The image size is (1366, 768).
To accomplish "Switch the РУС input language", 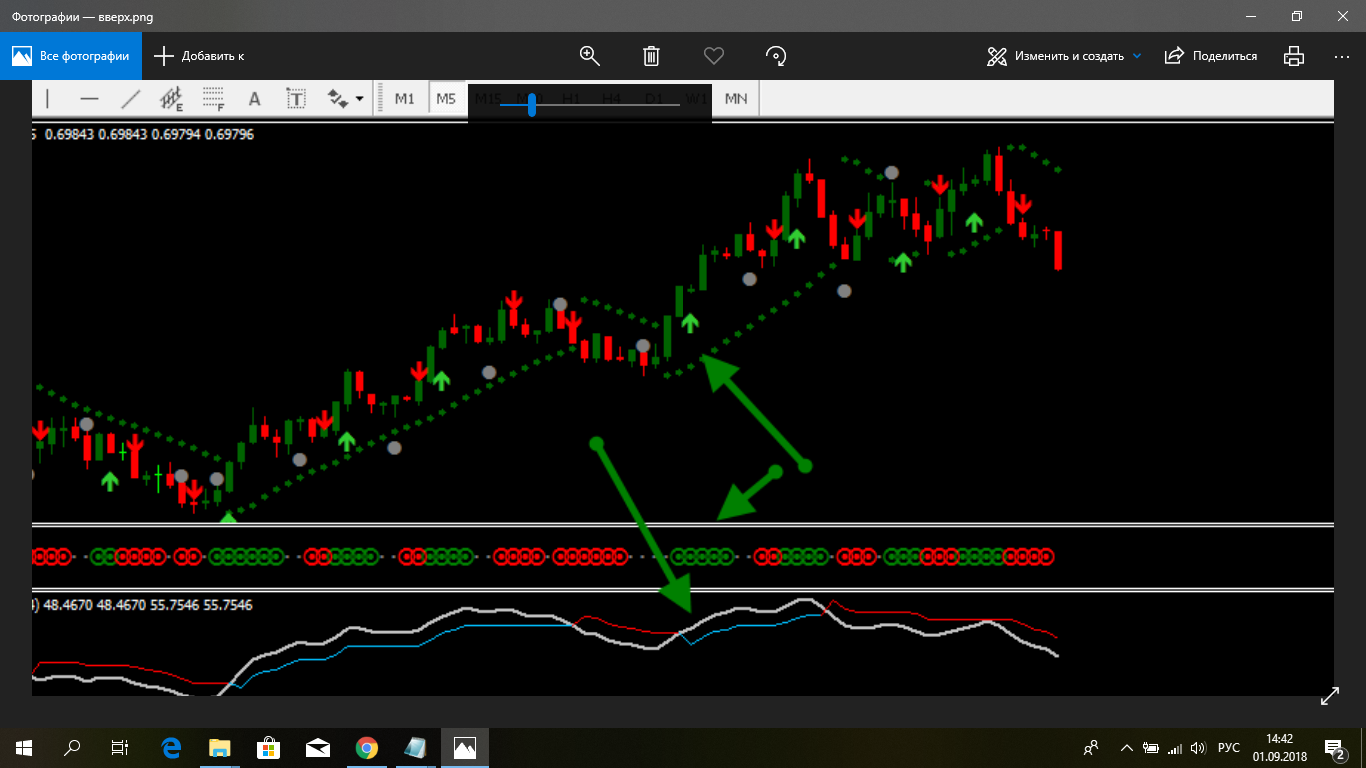I will pos(1229,748).
